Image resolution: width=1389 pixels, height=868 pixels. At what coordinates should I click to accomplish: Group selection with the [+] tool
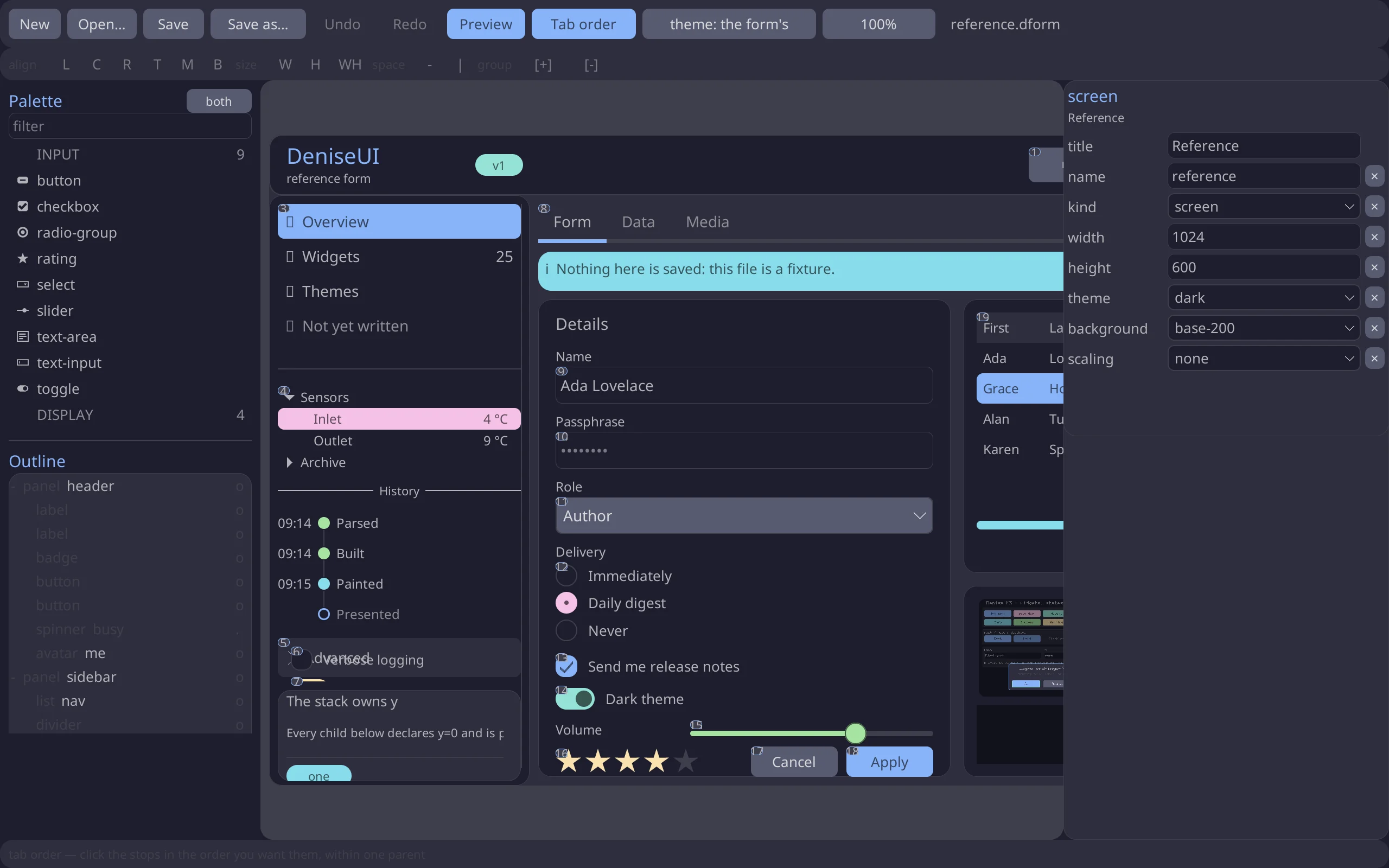543,65
